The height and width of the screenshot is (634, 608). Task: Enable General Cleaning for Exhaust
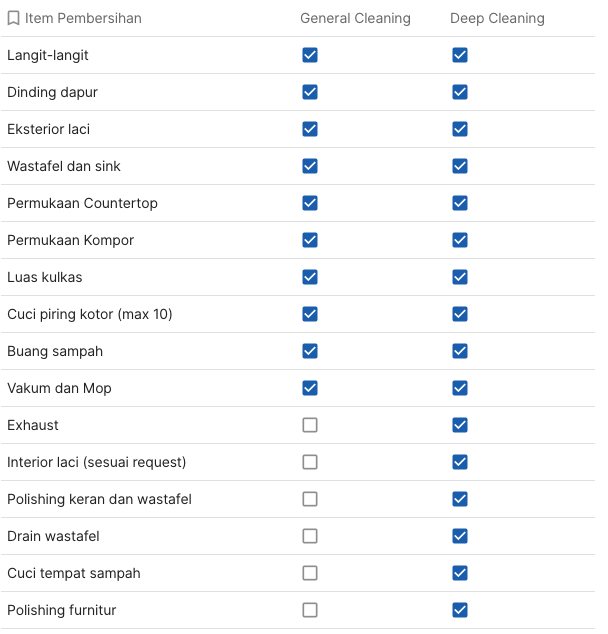310,425
